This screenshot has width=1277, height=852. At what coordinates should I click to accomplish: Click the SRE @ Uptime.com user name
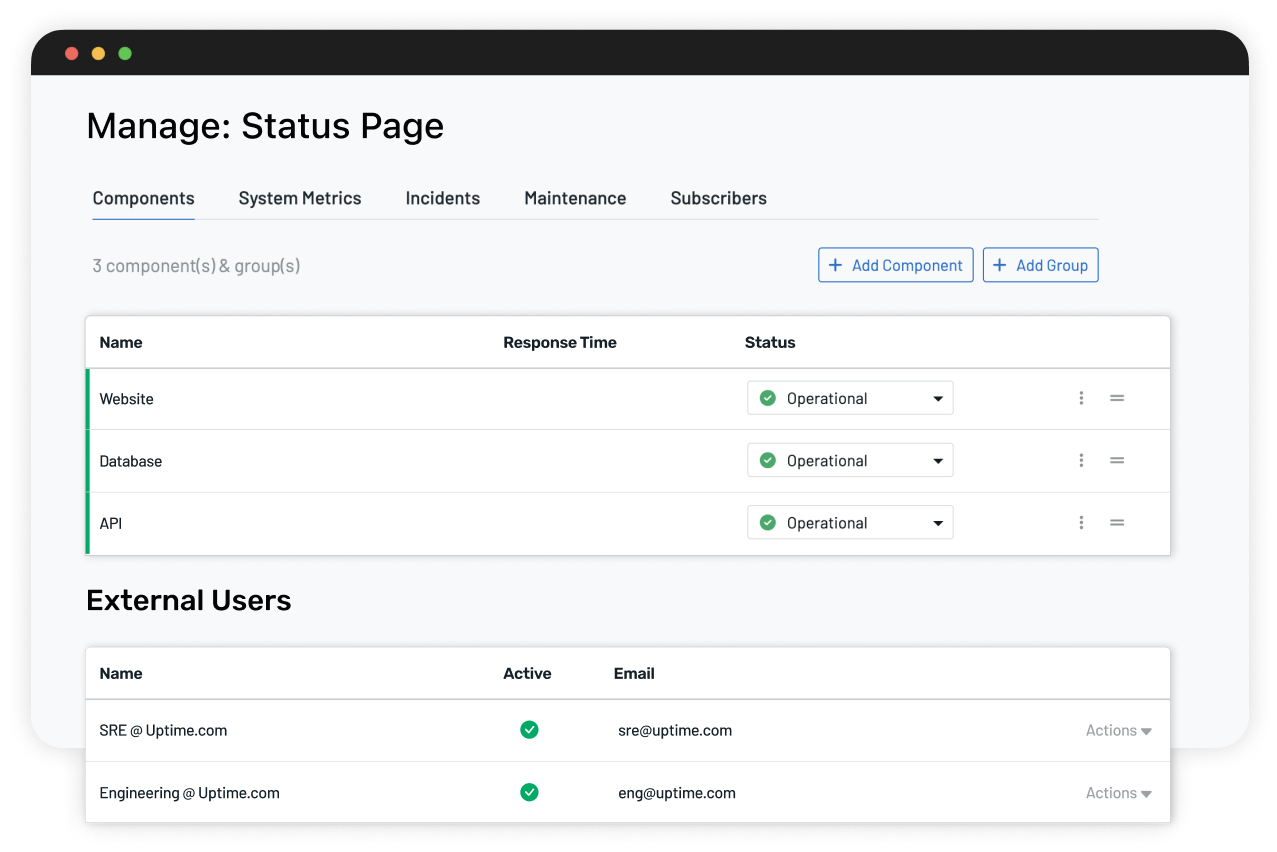coord(163,730)
